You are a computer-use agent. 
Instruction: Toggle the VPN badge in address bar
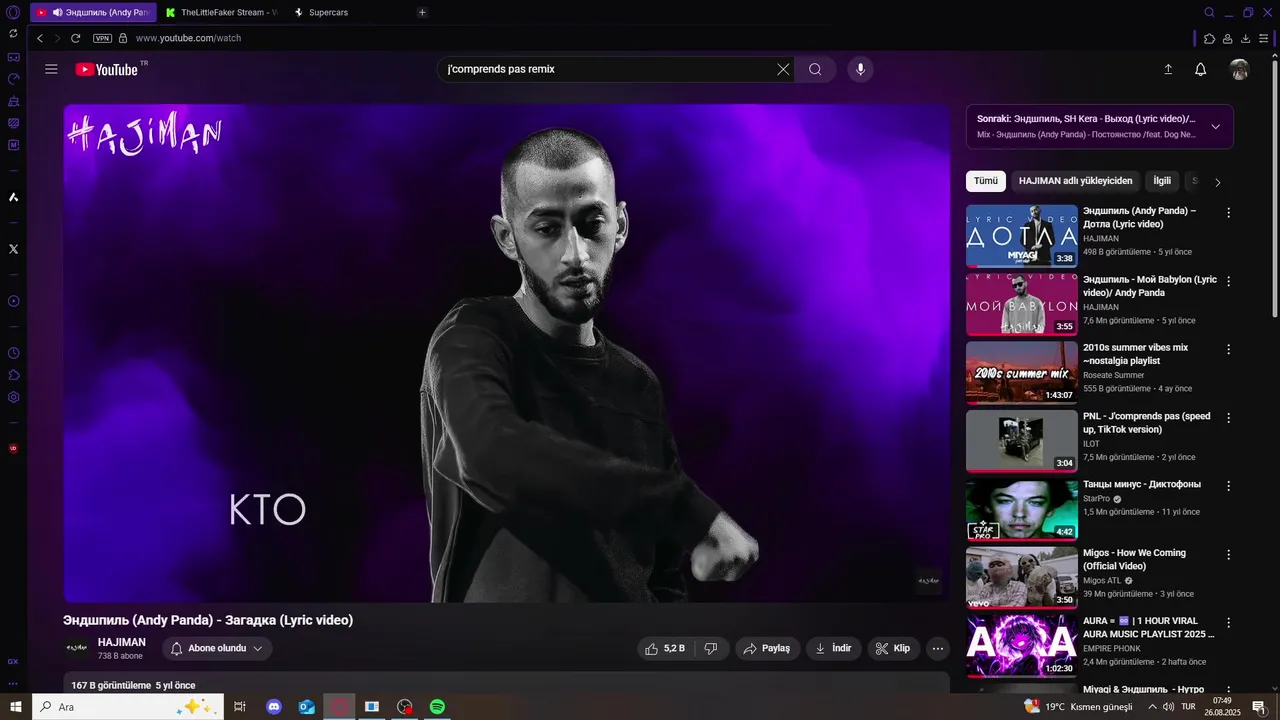pyautogui.click(x=102, y=38)
